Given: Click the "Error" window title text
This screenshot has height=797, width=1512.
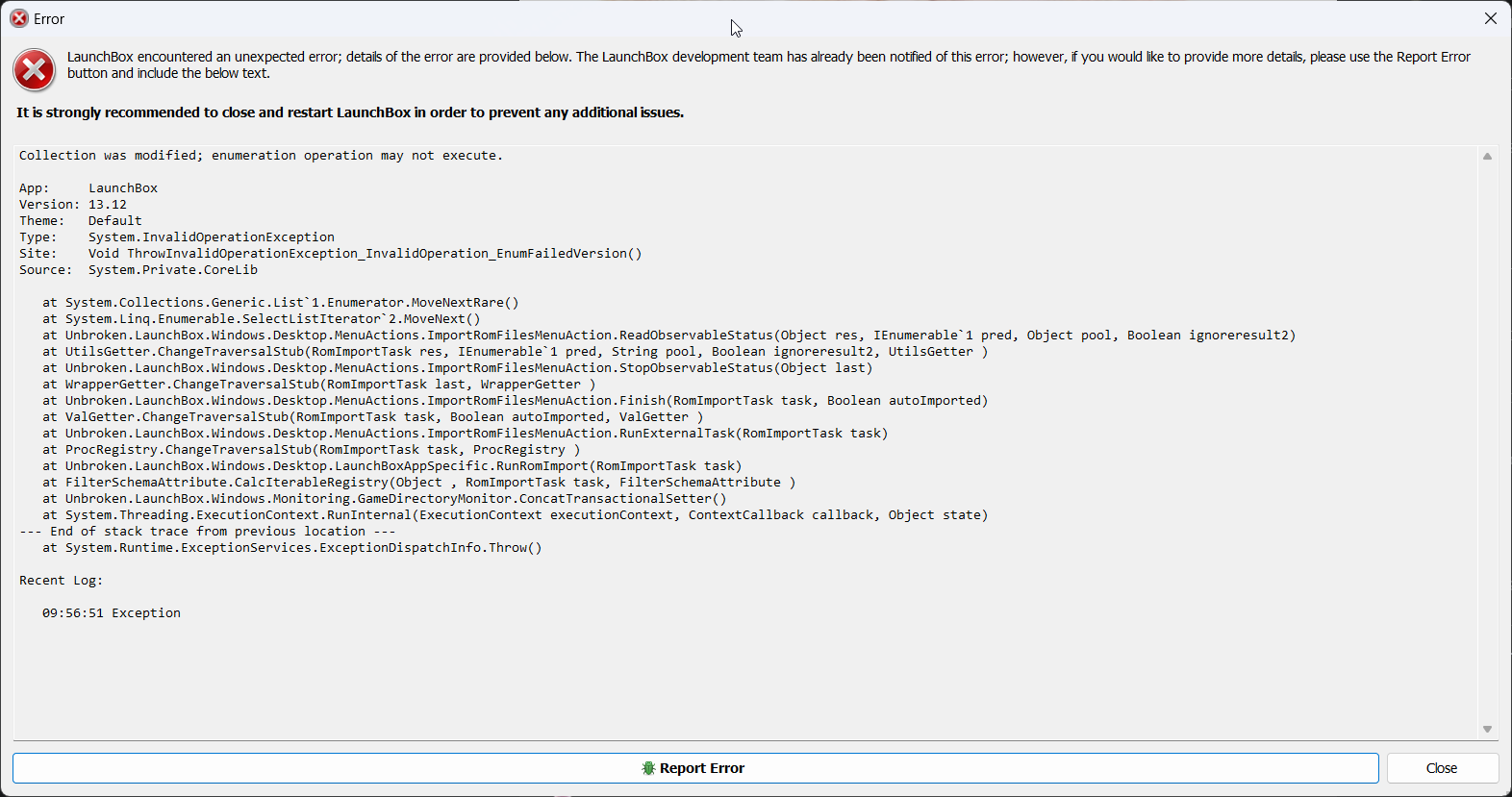Looking at the screenshot, I should pyautogui.click(x=49, y=19).
